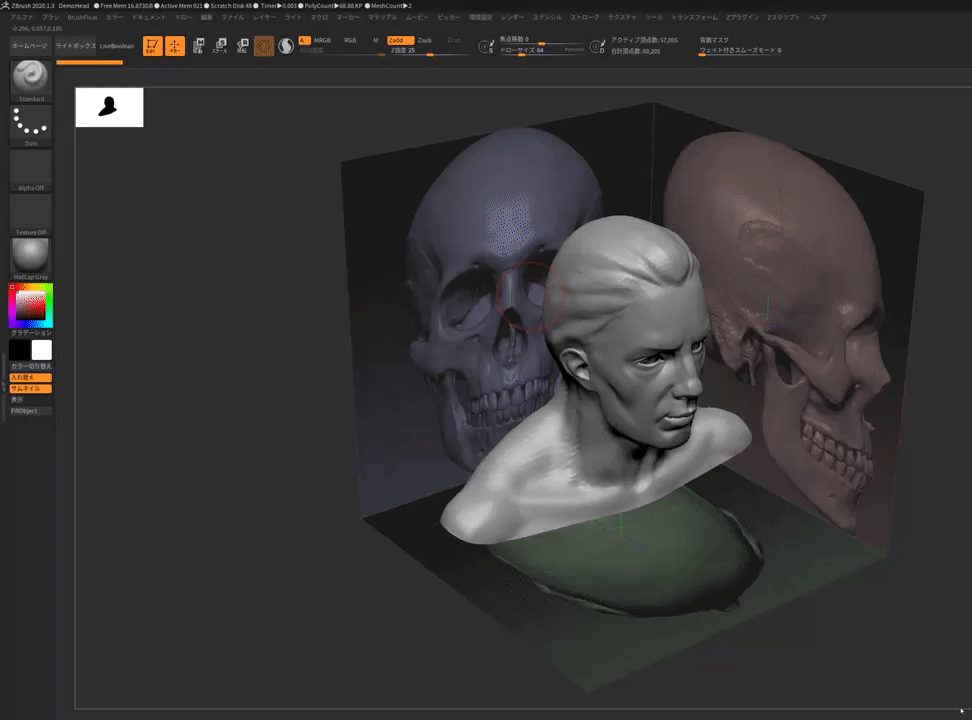972x720 pixels.
Task: Click the white secondary color swatch
Action: point(41,350)
